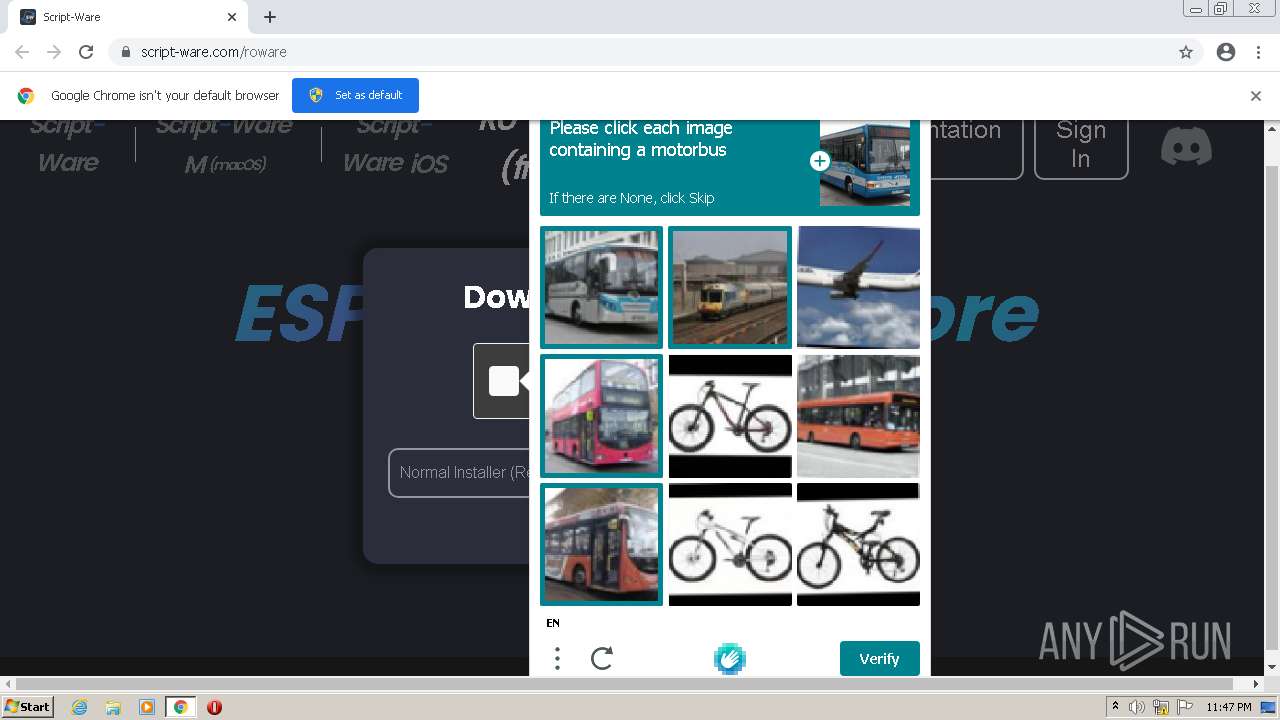The width and height of the screenshot is (1280, 720).
Task: Open the Chrome profile account icon
Action: pyautogui.click(x=1226, y=52)
